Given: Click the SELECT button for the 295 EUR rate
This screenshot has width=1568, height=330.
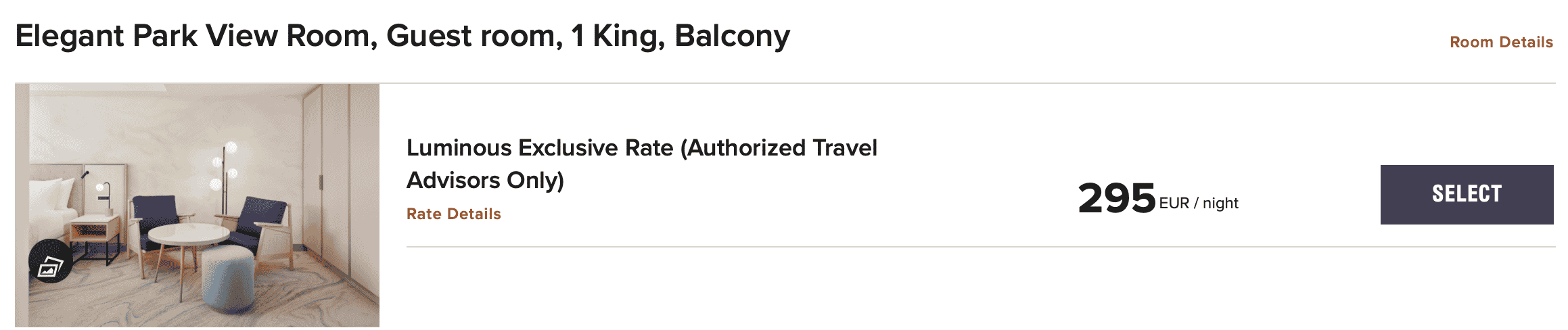Looking at the screenshot, I should 1467,195.
